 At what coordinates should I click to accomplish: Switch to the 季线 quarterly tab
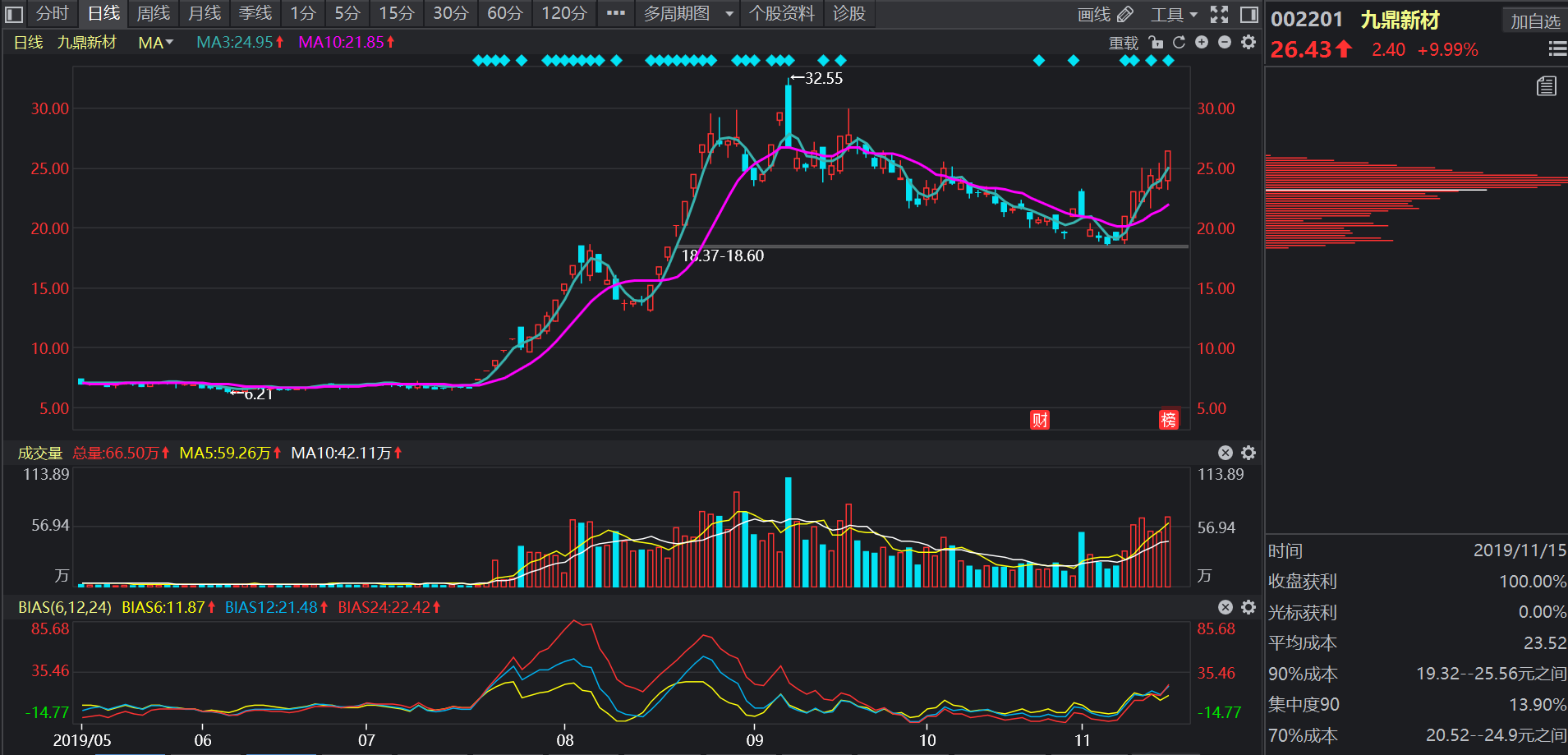(255, 13)
